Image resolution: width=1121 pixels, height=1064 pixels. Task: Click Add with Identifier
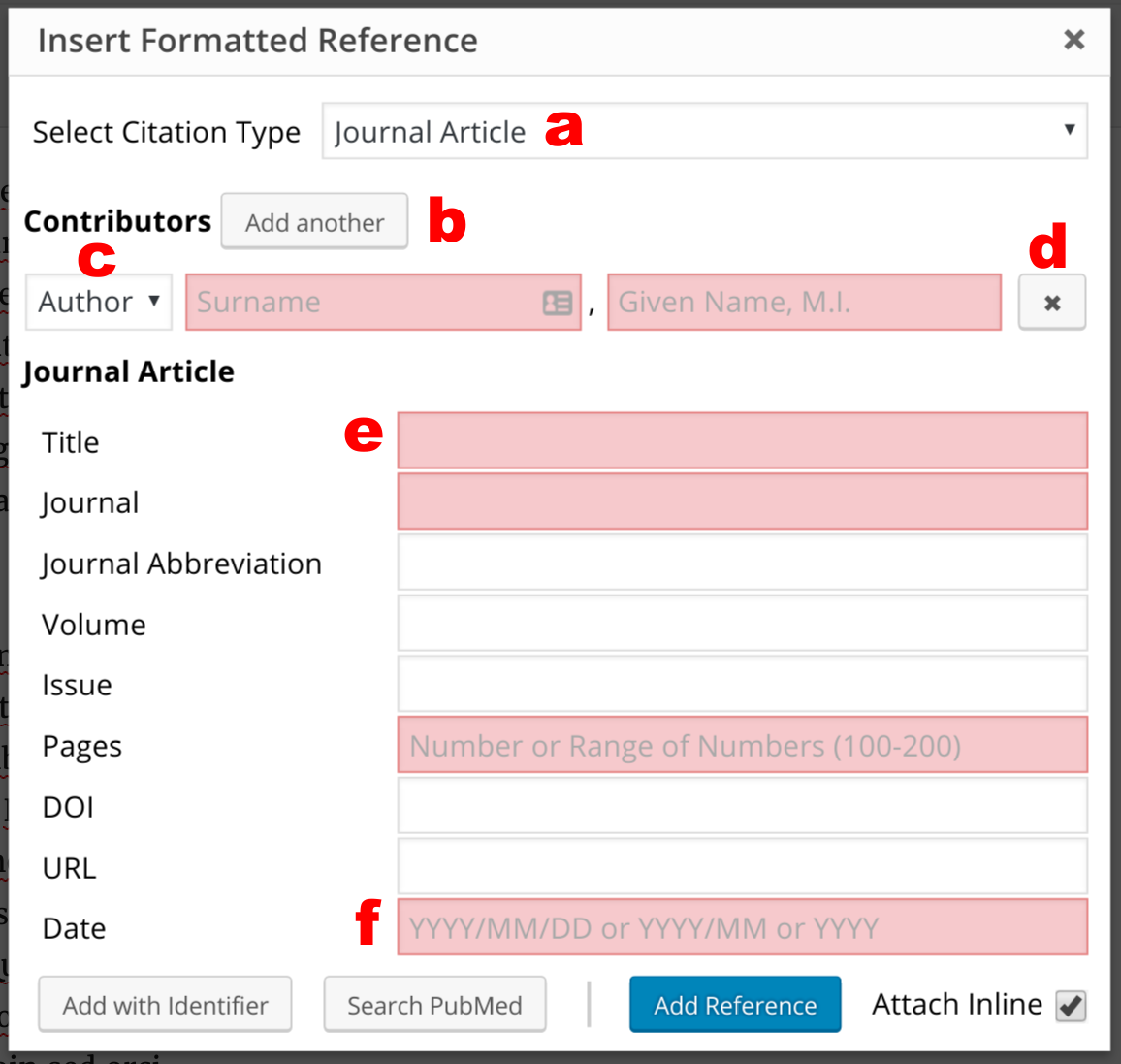click(x=165, y=1005)
